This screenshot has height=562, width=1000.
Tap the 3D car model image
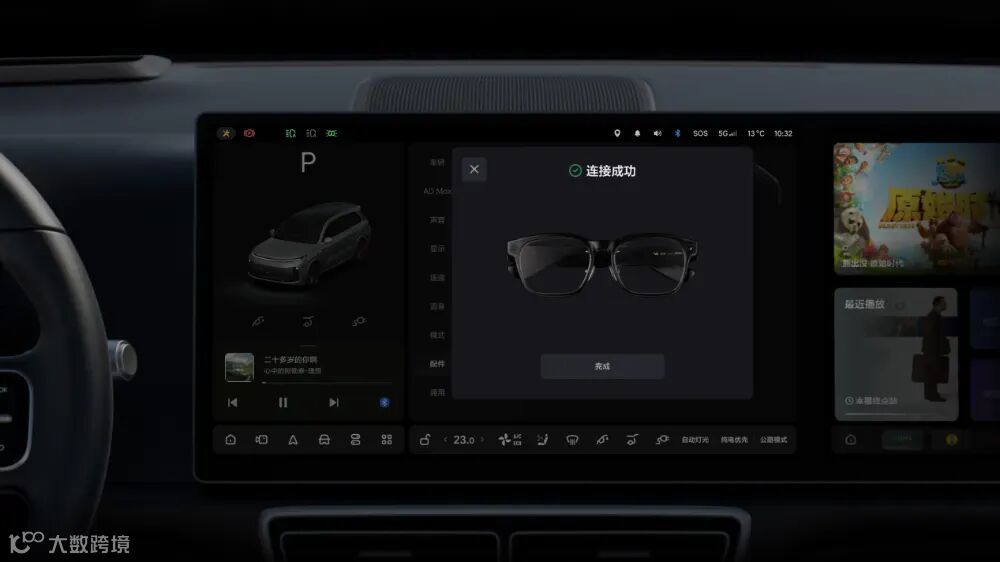coord(309,244)
